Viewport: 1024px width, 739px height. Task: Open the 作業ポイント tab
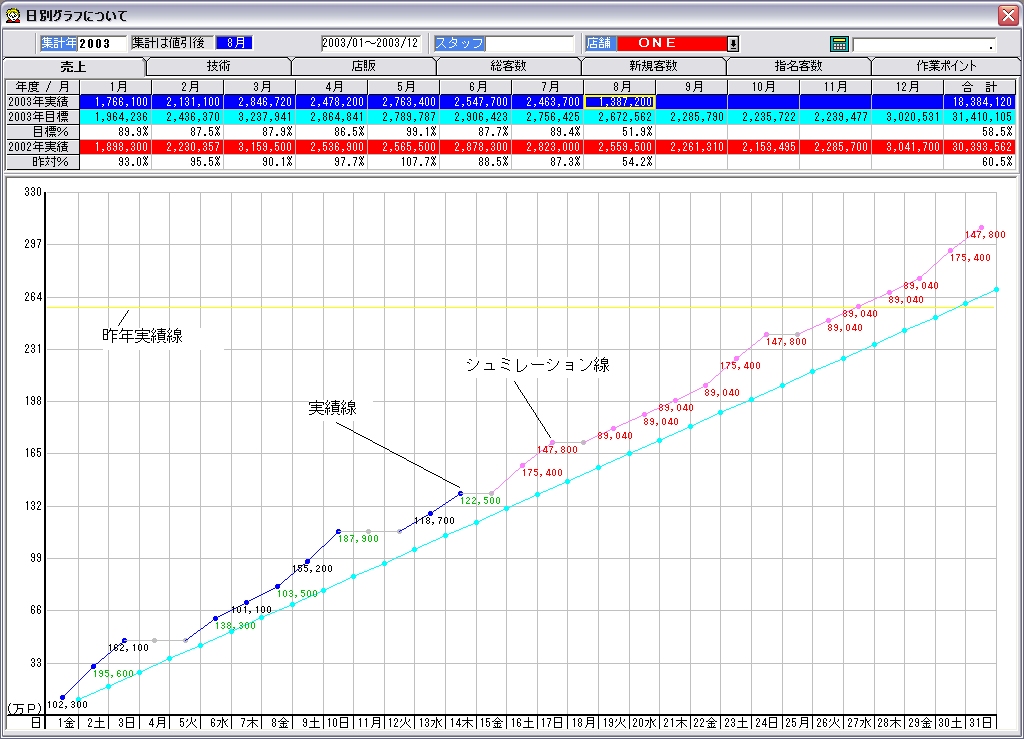click(x=946, y=66)
